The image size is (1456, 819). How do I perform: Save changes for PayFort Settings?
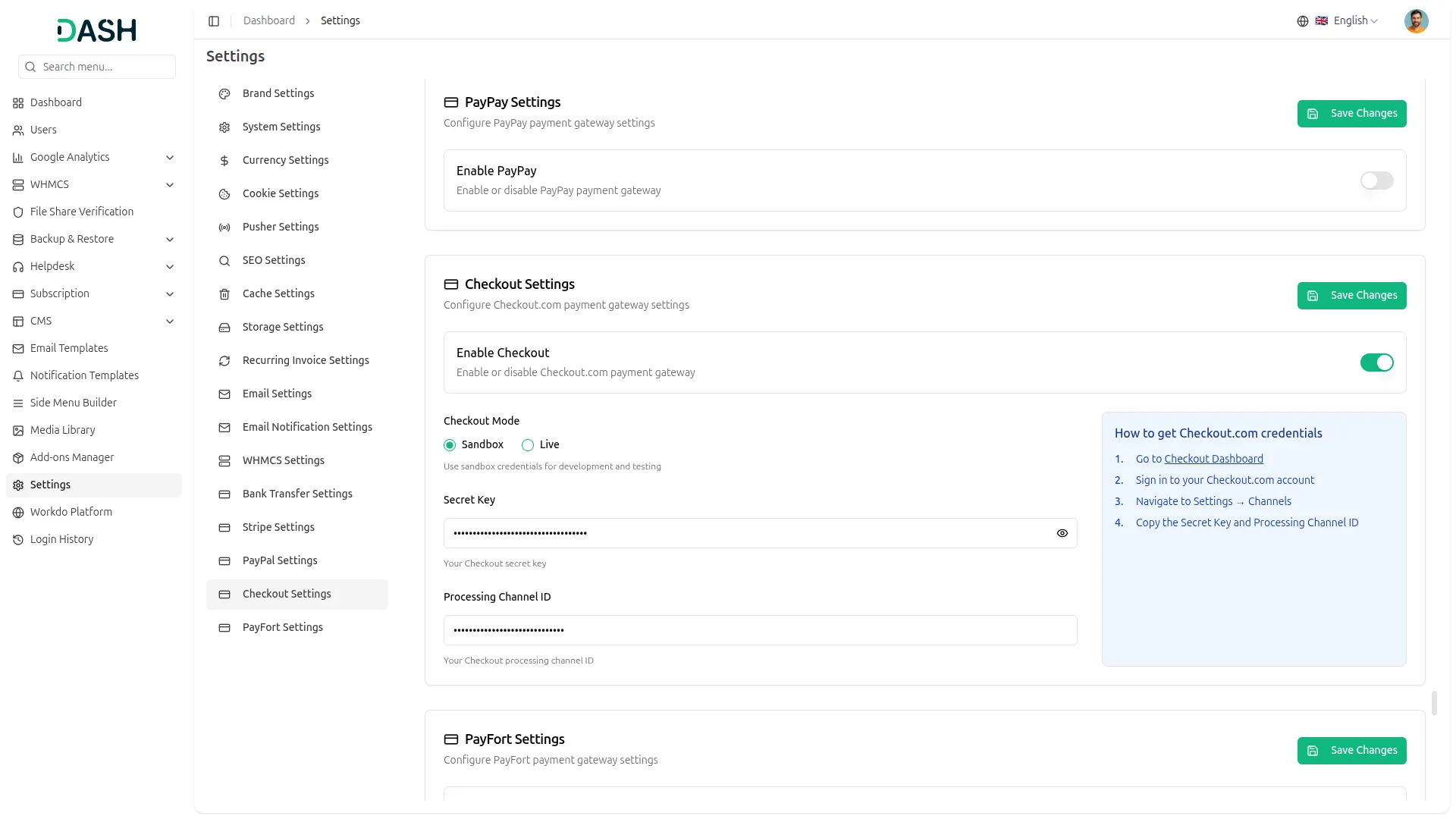1351,751
